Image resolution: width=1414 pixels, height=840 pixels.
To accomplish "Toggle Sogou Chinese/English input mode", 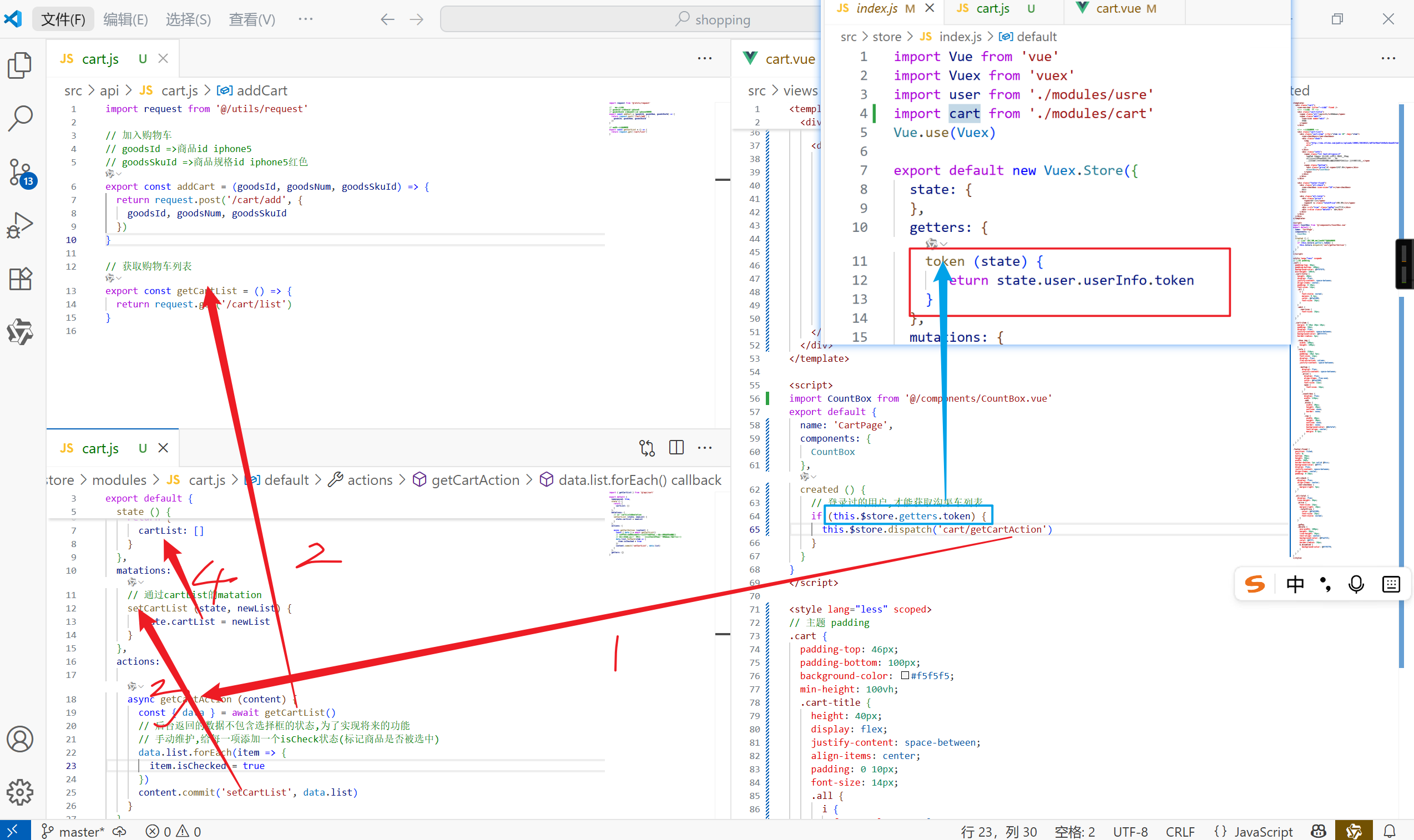I will click(1295, 584).
